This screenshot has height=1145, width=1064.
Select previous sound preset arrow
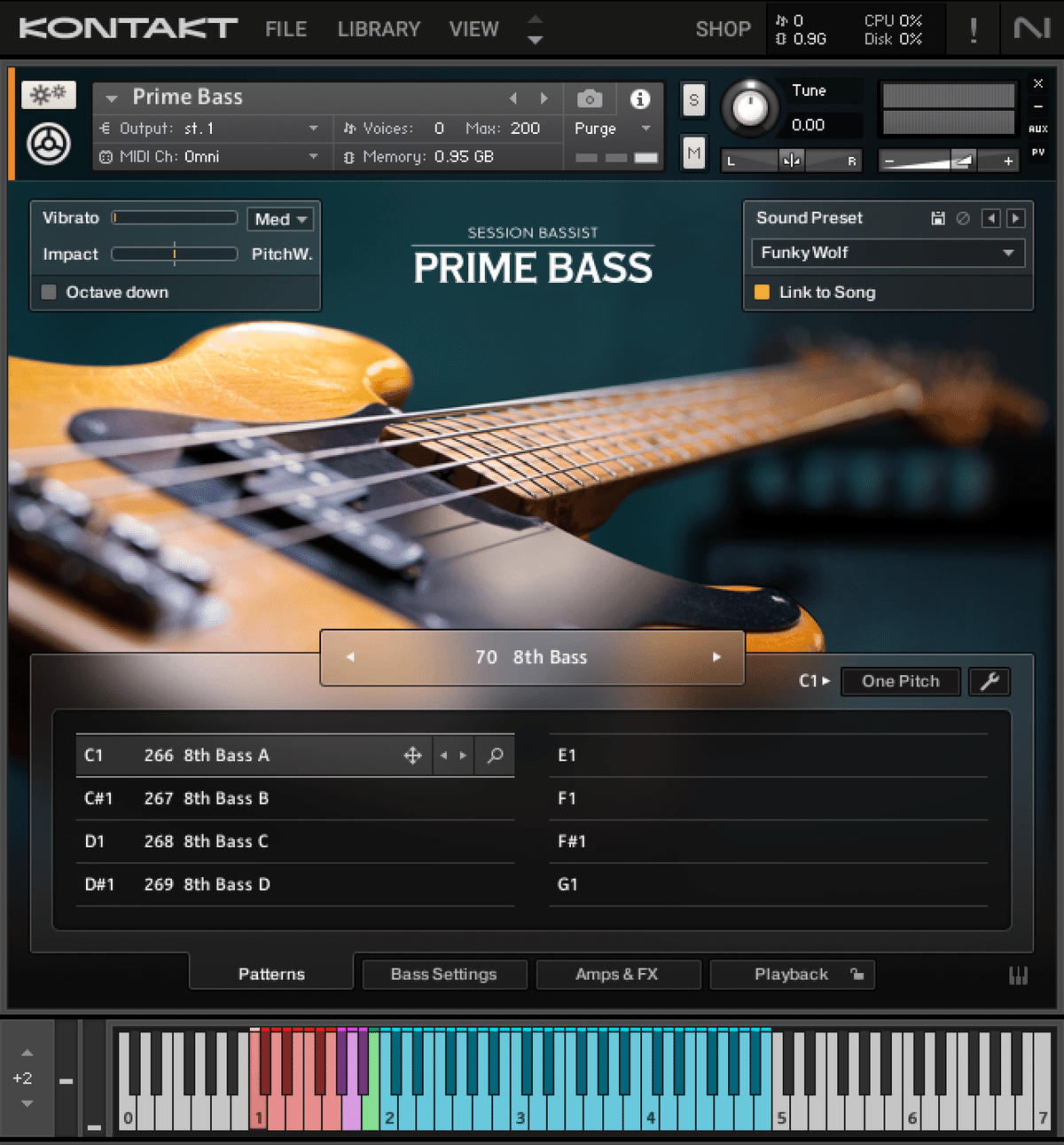click(991, 218)
